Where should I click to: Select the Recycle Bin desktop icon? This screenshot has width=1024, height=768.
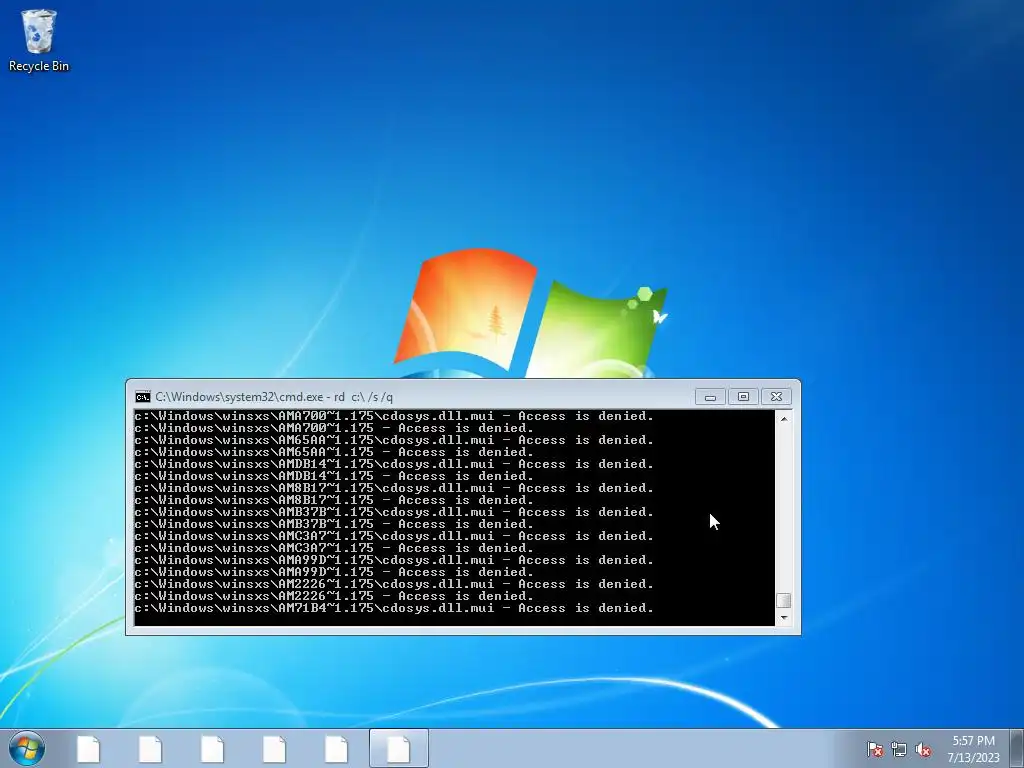click(39, 40)
